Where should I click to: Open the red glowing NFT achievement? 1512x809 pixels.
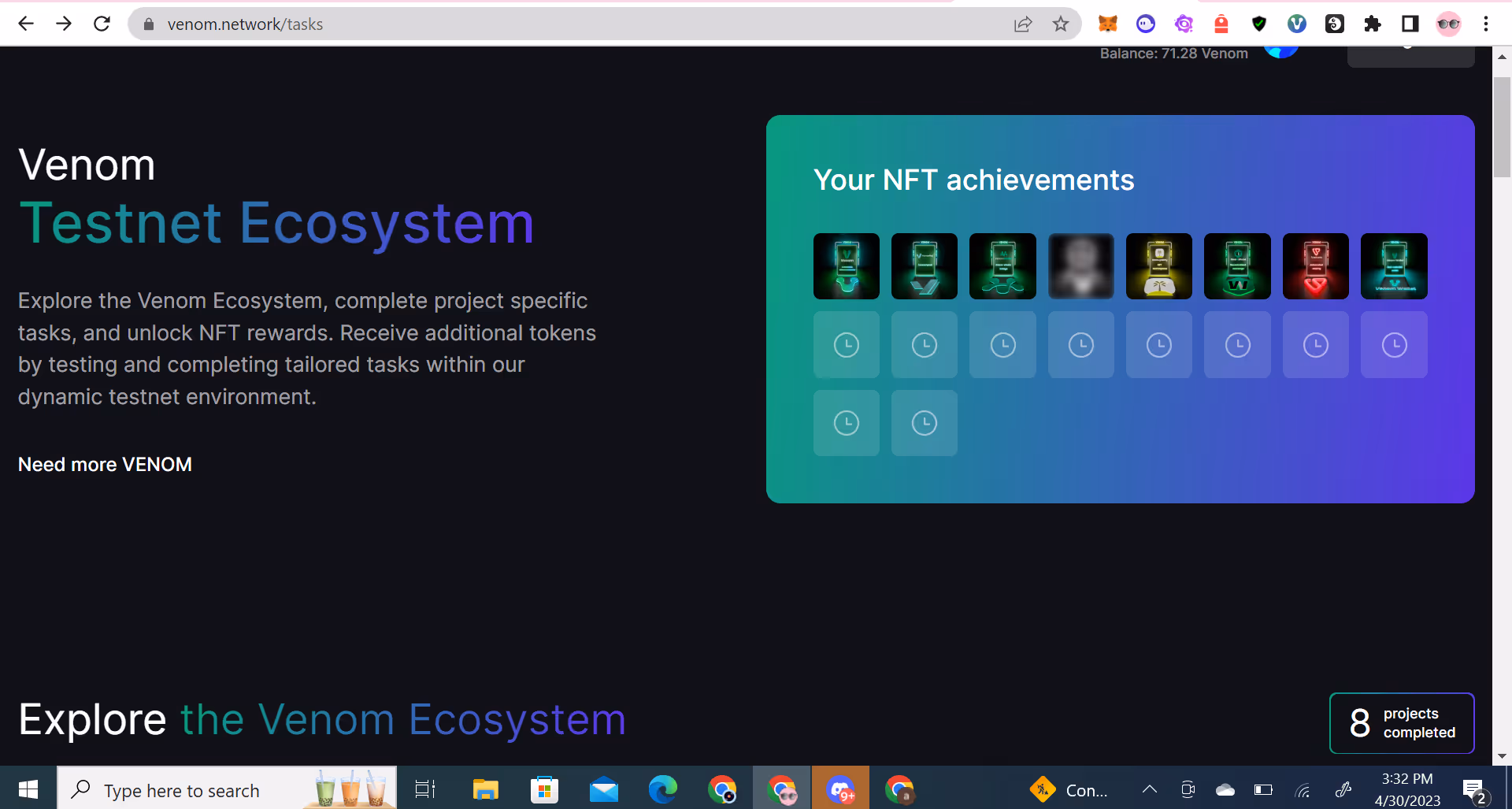[x=1315, y=266]
